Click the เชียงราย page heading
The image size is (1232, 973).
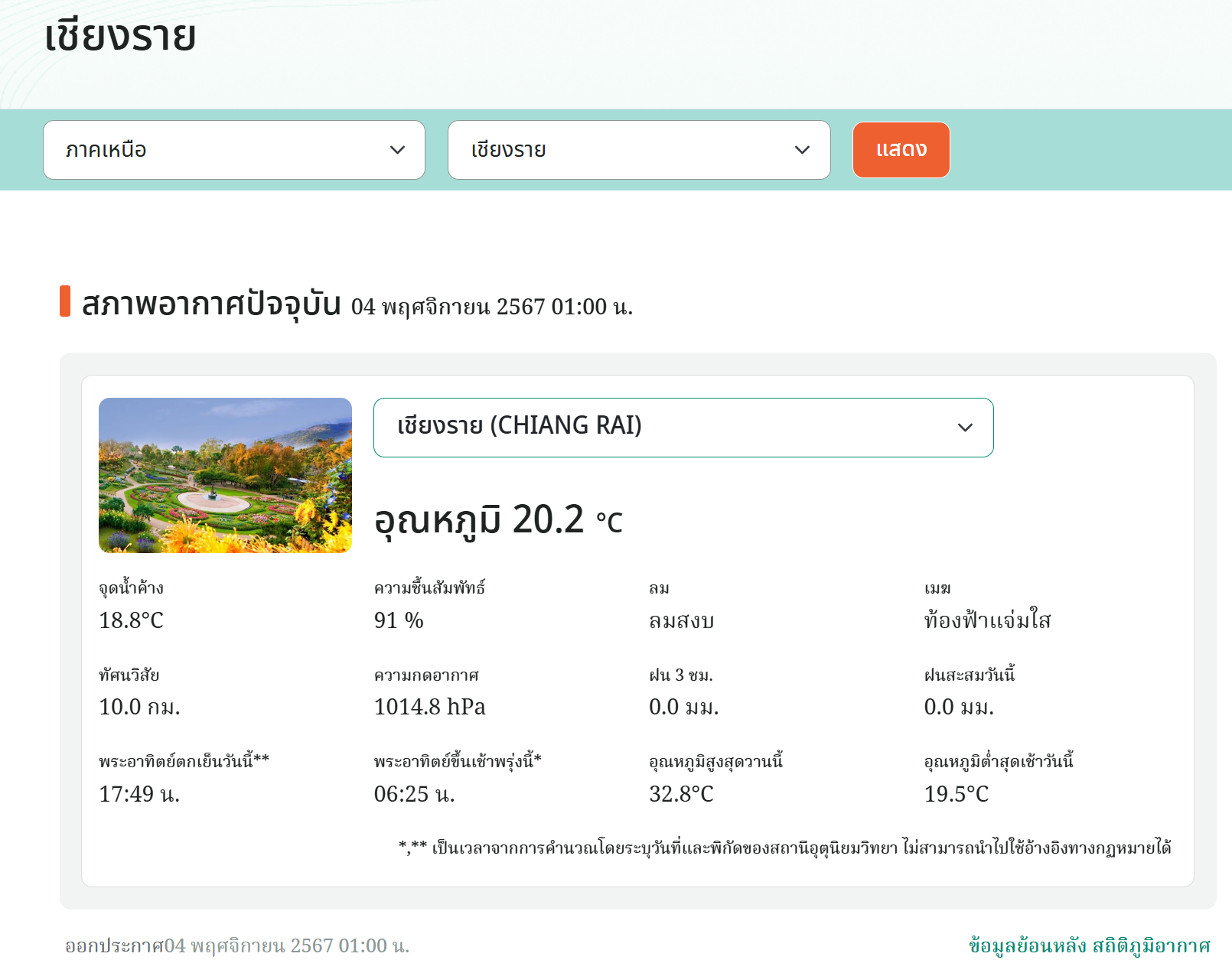click(120, 37)
